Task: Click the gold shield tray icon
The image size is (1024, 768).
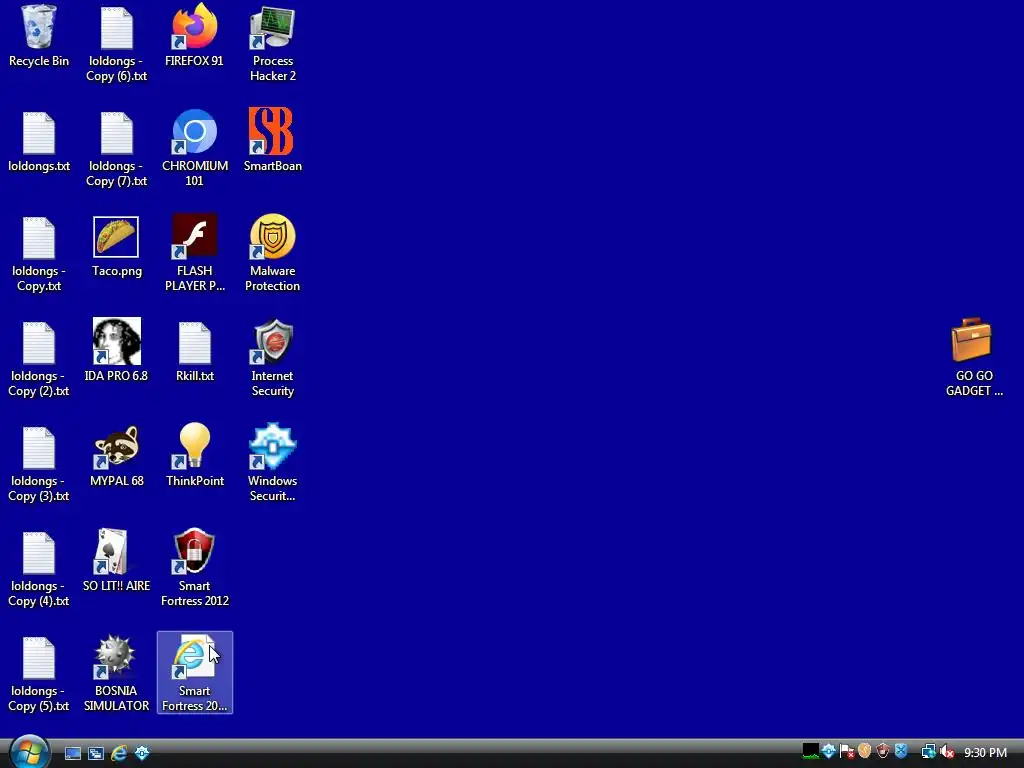Action: [x=865, y=752]
